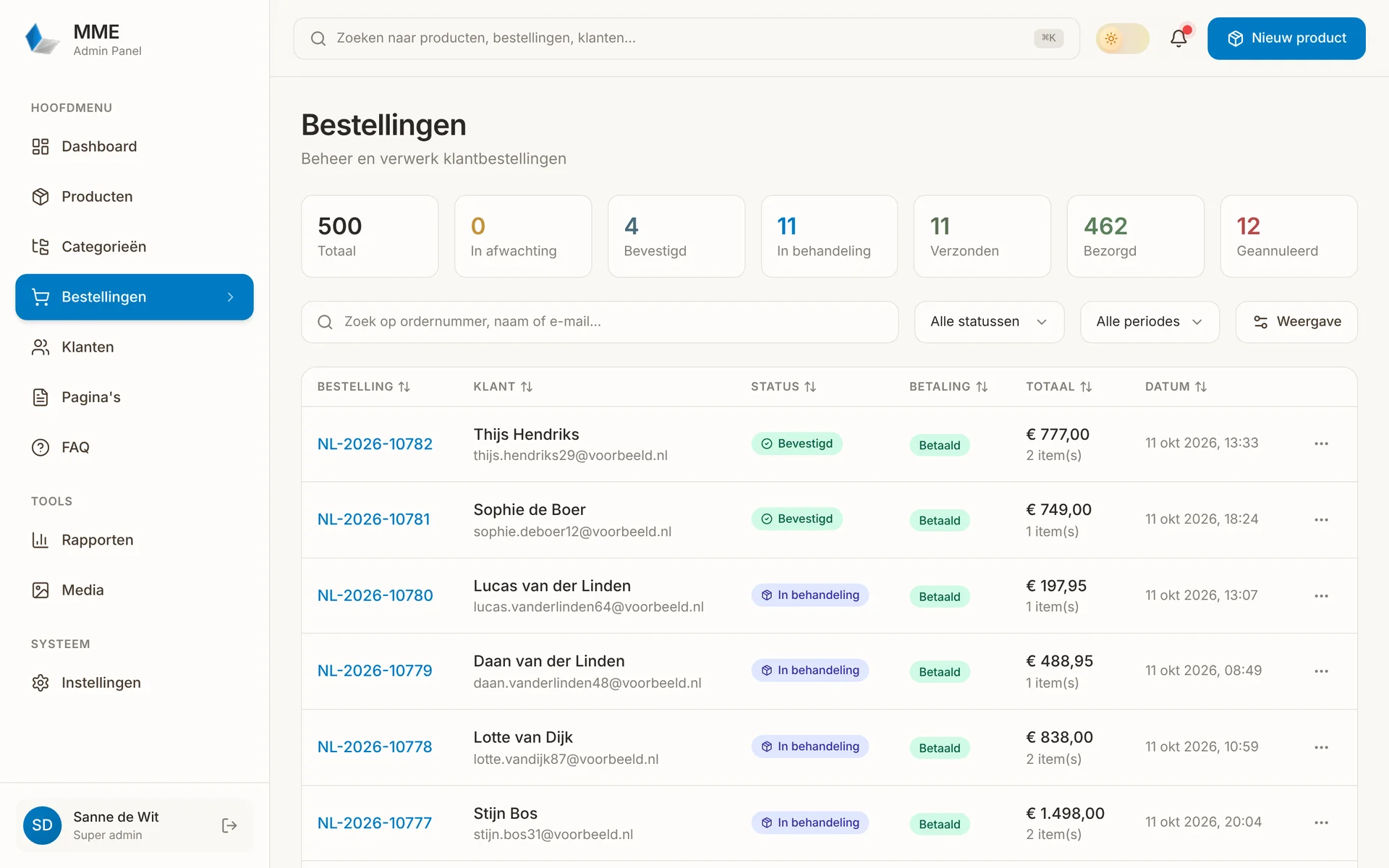Click the MME logo icon
Image resolution: width=1389 pixels, height=868 pixels.
click(x=41, y=38)
